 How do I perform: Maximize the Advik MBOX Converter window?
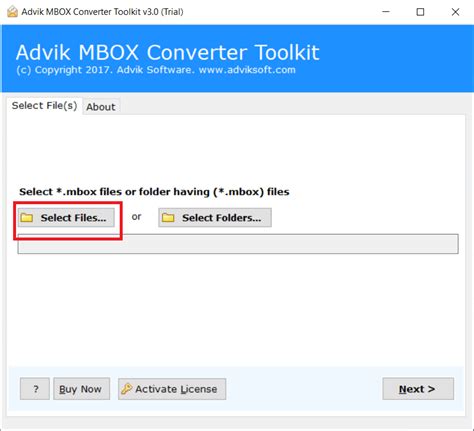point(421,12)
